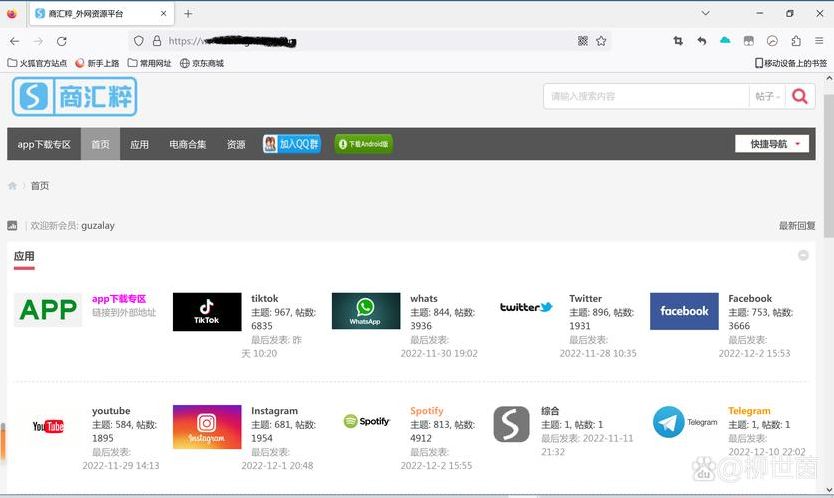Click the statistics icon beside welcome message
The height and width of the screenshot is (498, 834).
[12, 226]
